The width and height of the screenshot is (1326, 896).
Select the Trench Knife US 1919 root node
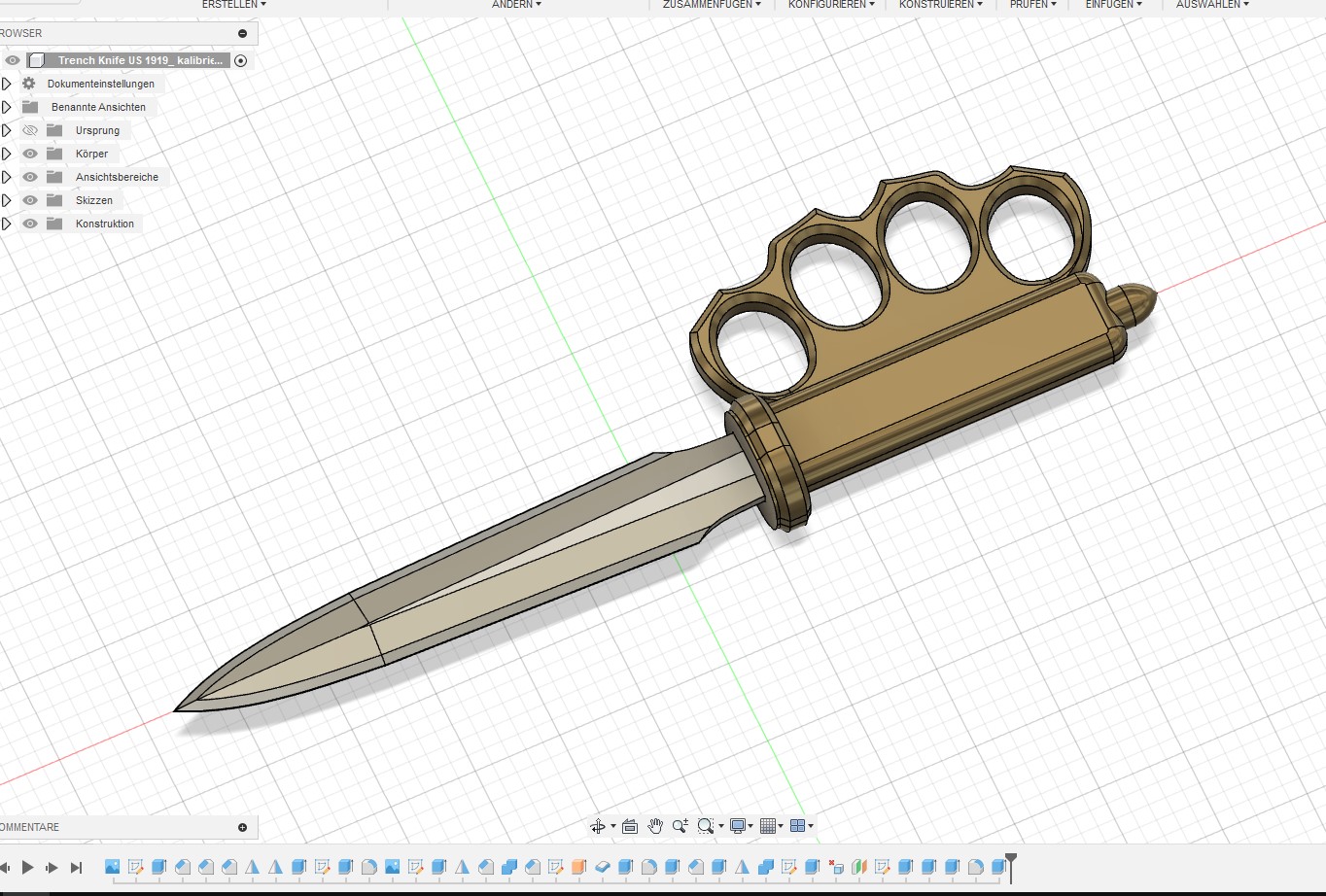tap(140, 60)
